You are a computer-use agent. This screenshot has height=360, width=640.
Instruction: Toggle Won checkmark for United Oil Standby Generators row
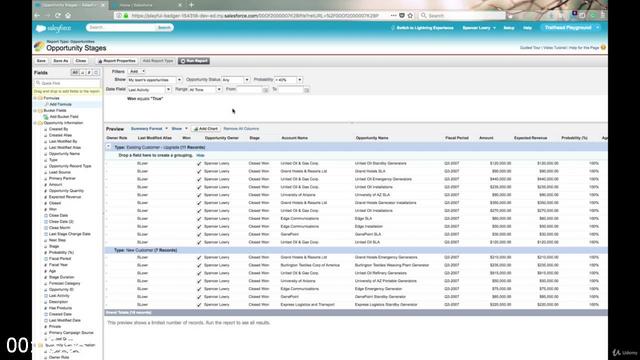[199, 164]
